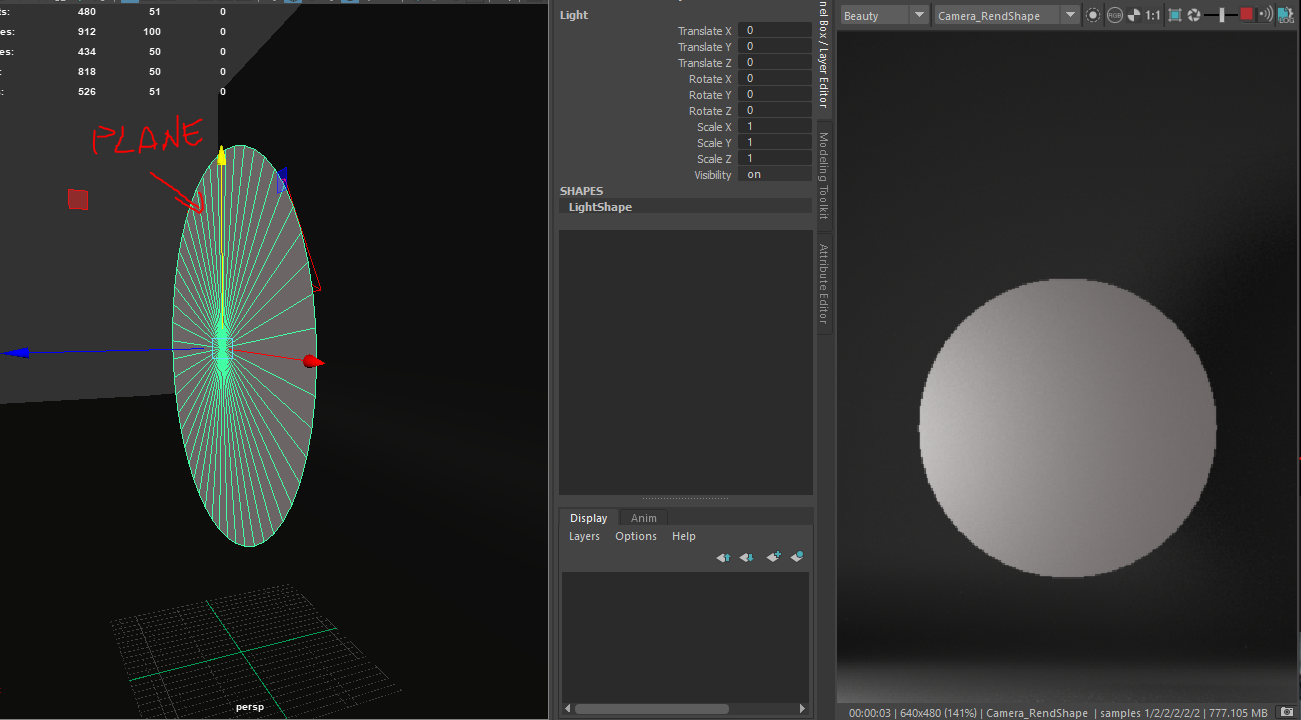Enable the region render crop icon

point(1173,15)
